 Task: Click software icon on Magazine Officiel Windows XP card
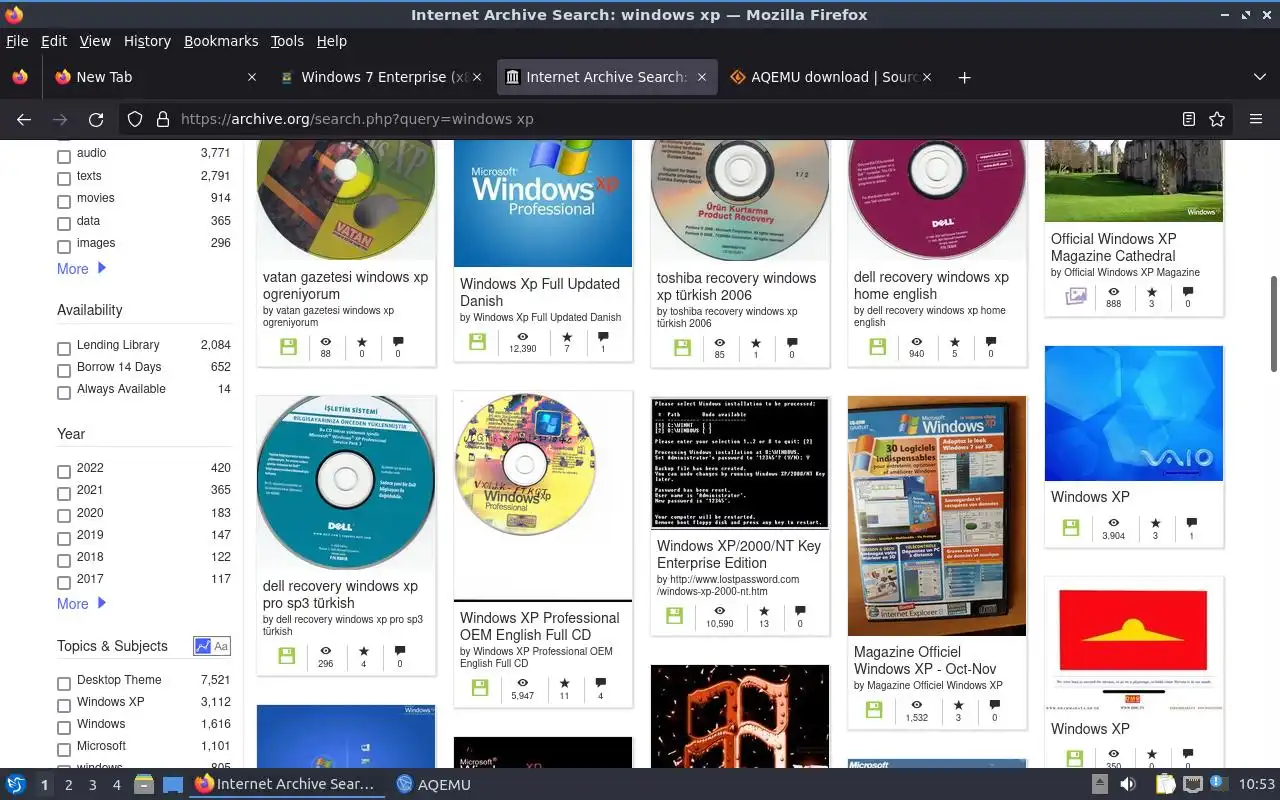coord(874,709)
